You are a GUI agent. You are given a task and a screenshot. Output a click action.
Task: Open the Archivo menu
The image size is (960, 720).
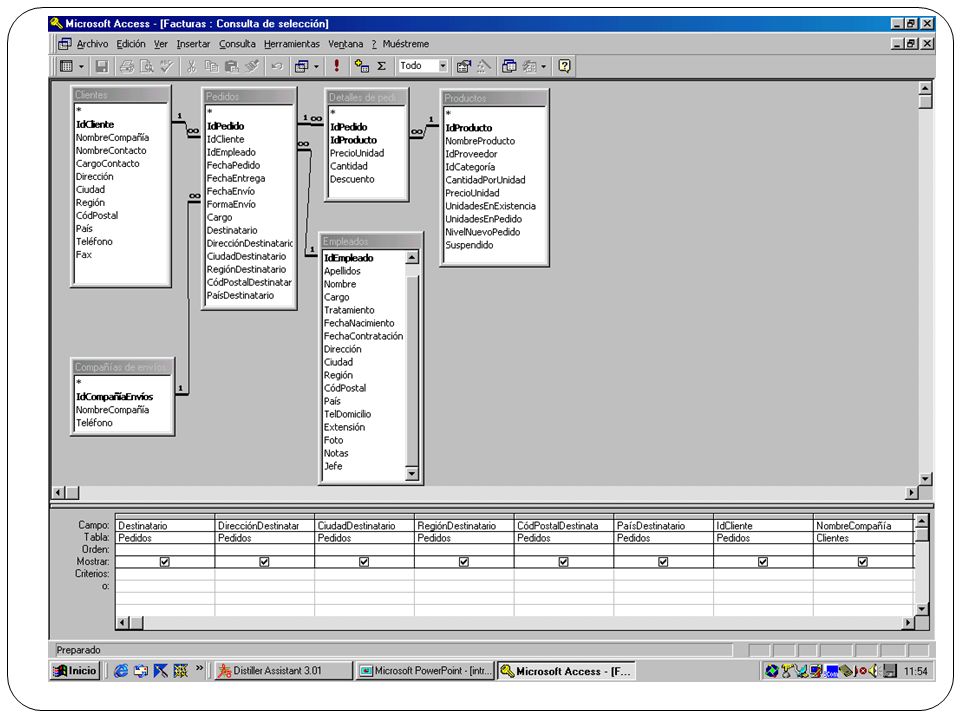pyautogui.click(x=92, y=44)
